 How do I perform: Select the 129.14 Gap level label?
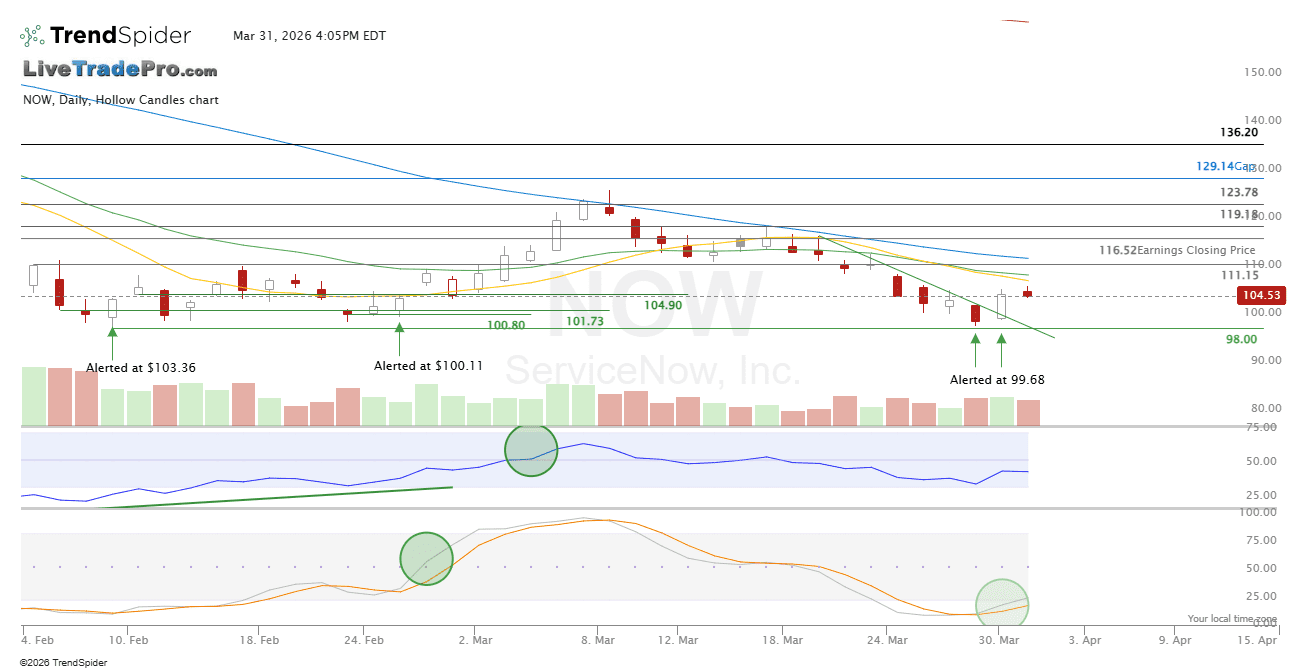(x=1225, y=166)
